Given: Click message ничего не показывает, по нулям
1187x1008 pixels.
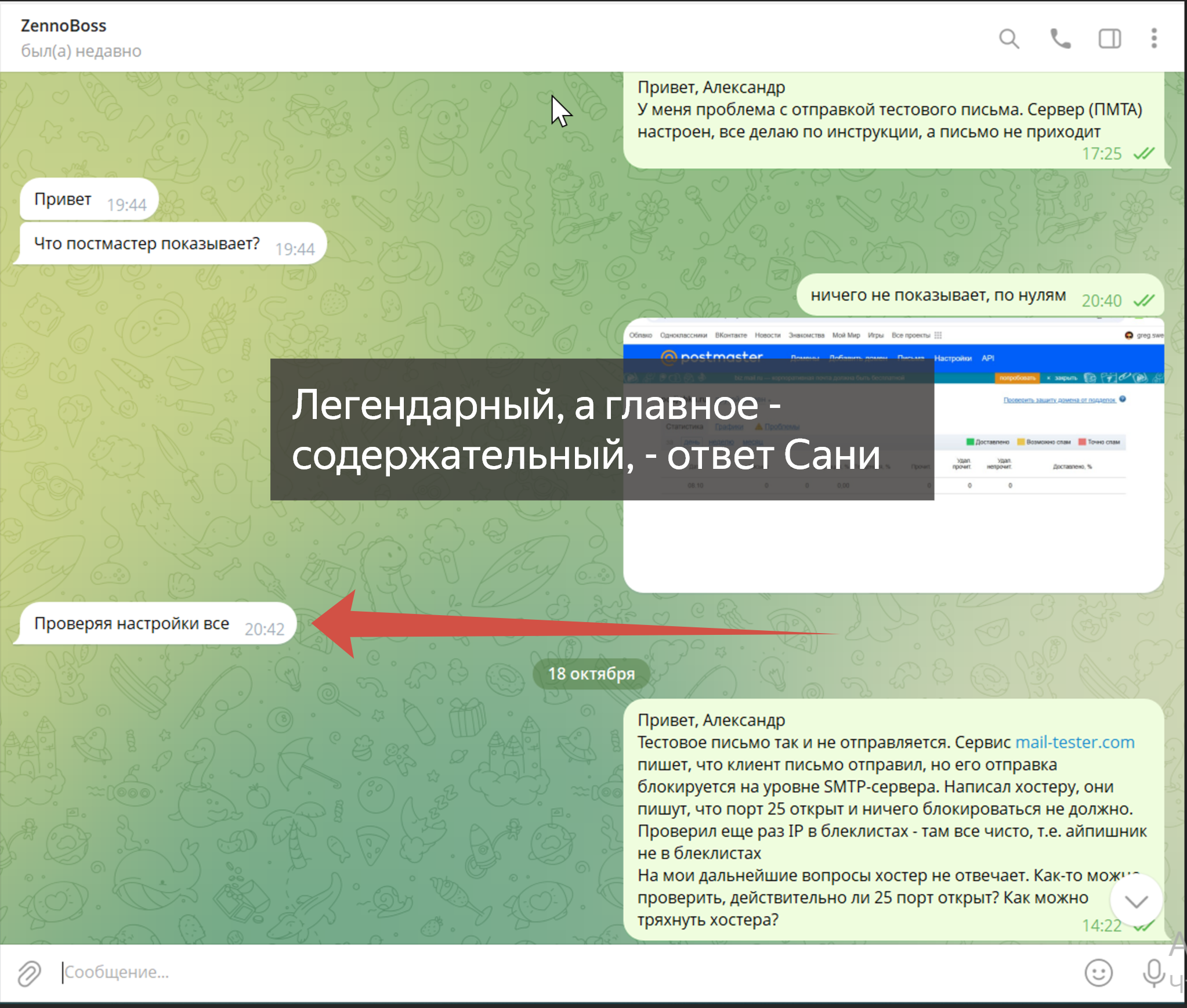Looking at the screenshot, I should tap(938, 295).
